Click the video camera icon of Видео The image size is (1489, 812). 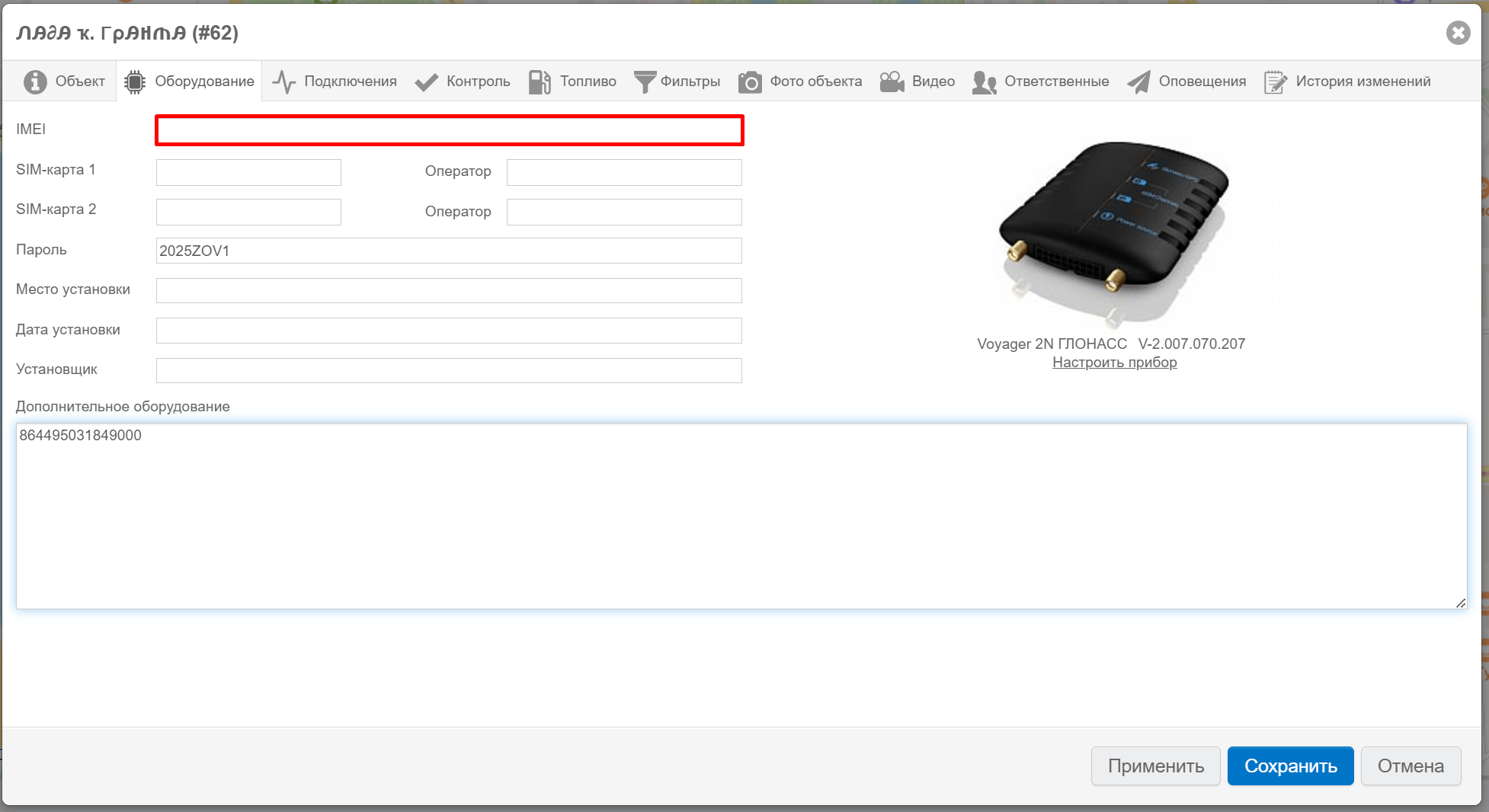[x=892, y=82]
